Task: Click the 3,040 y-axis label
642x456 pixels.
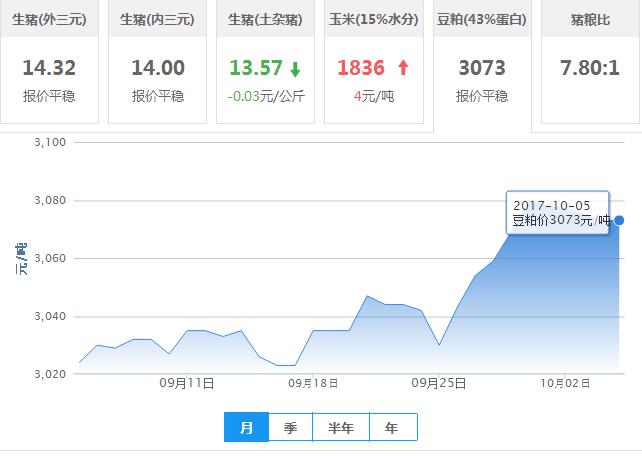Action: point(50,316)
